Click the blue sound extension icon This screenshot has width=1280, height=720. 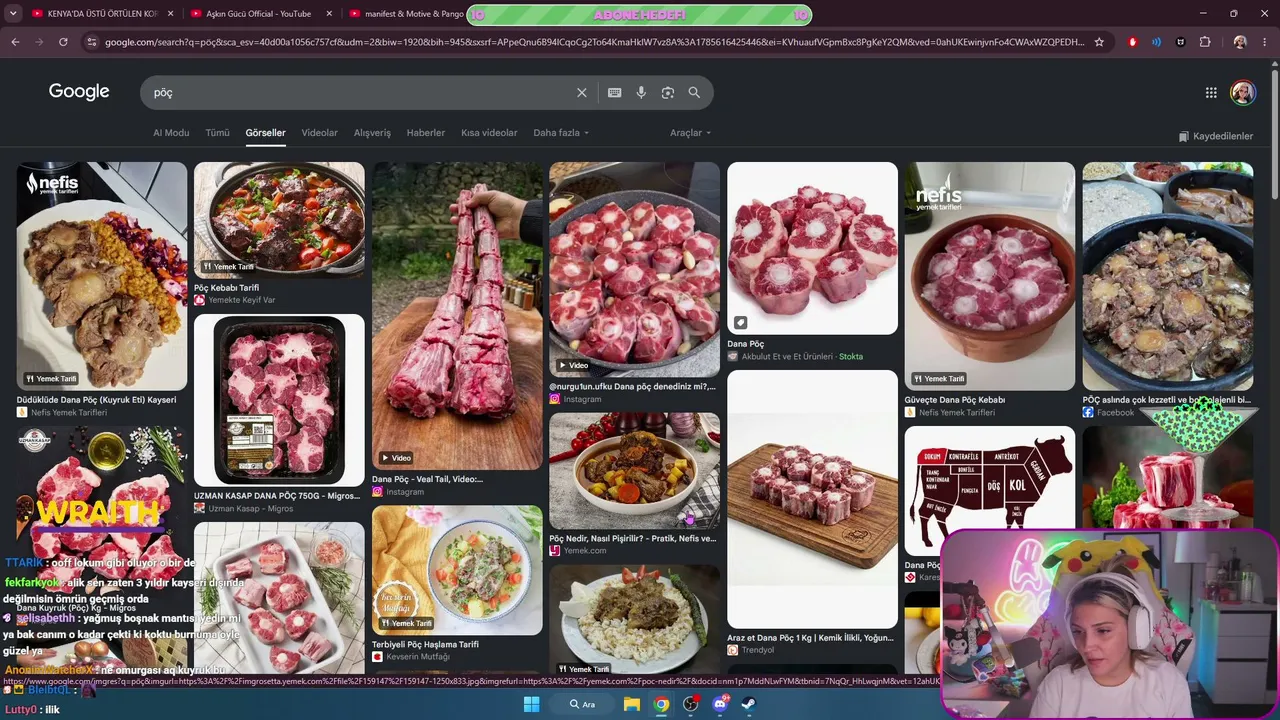pyautogui.click(x=1156, y=42)
